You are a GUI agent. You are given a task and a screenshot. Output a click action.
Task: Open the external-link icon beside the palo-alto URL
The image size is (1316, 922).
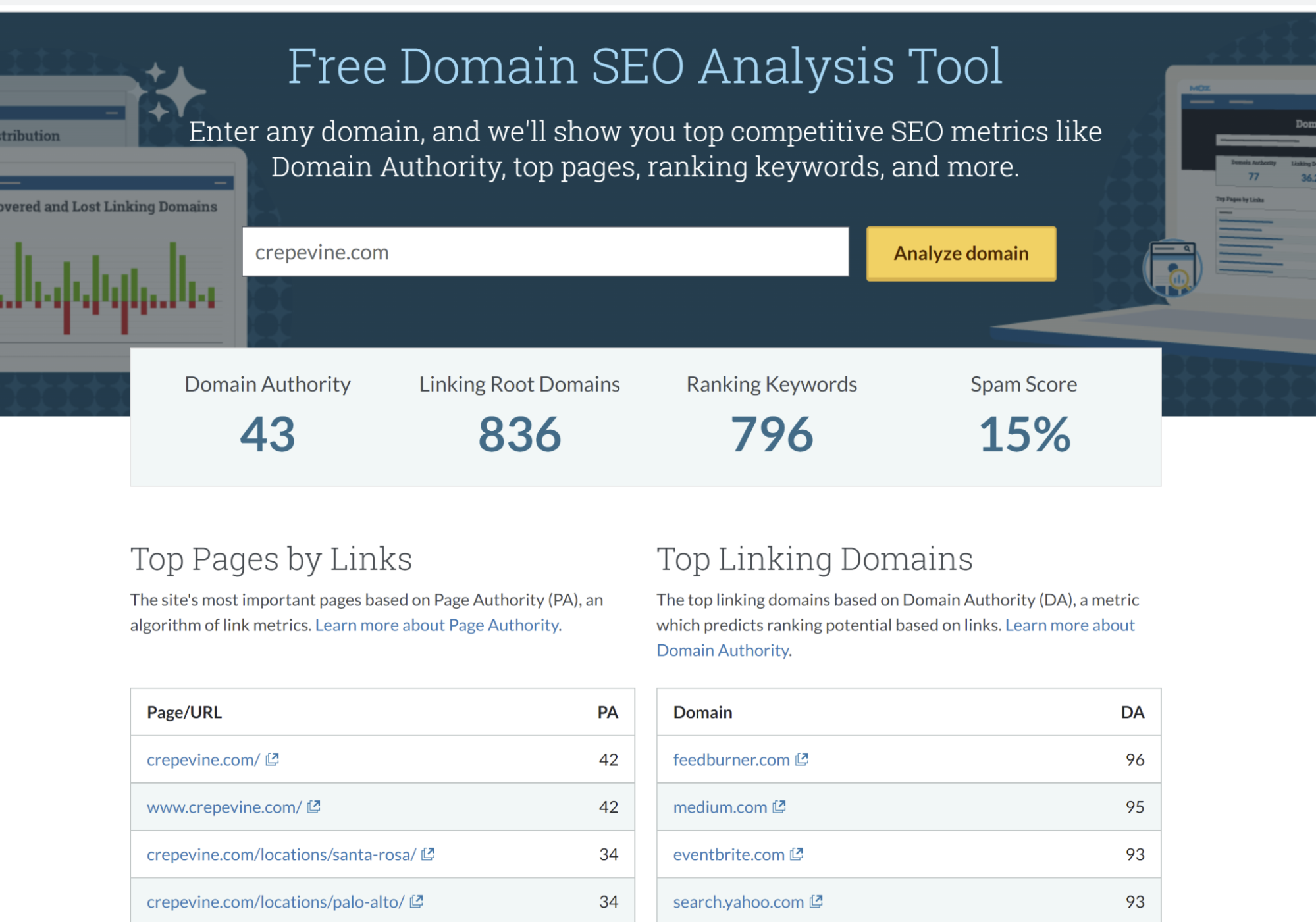click(x=416, y=902)
